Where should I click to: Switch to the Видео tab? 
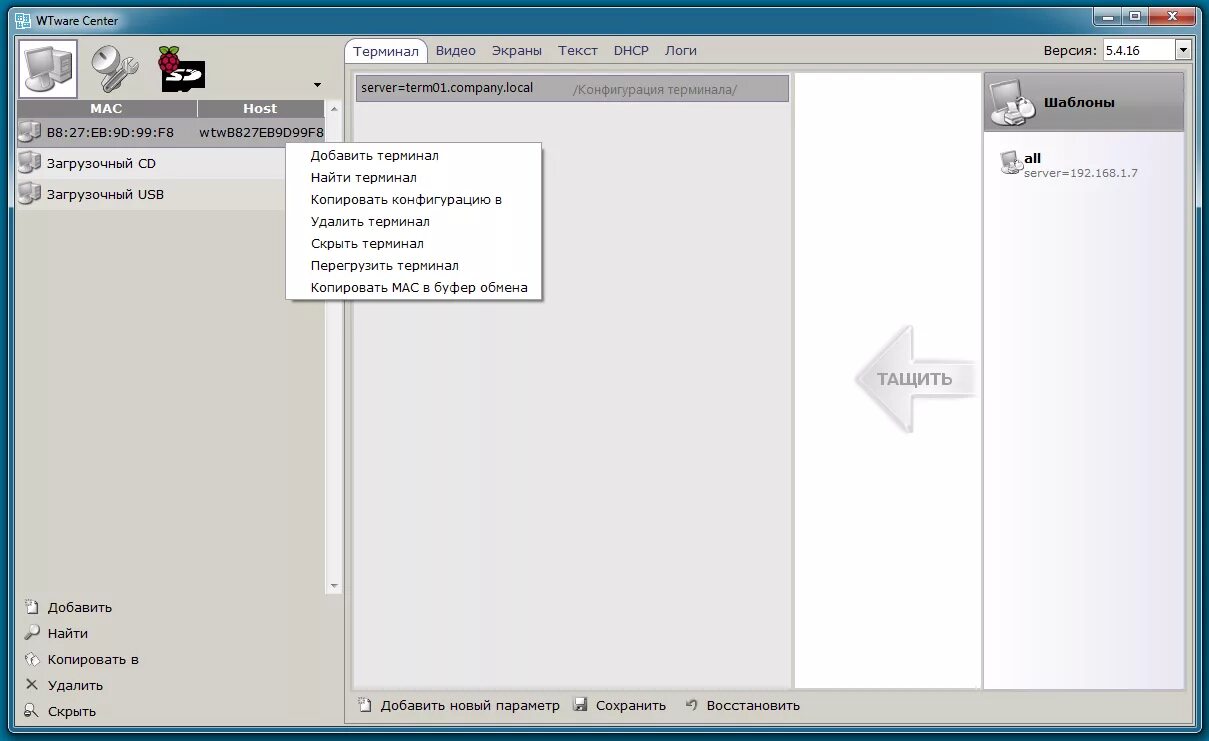tap(456, 50)
